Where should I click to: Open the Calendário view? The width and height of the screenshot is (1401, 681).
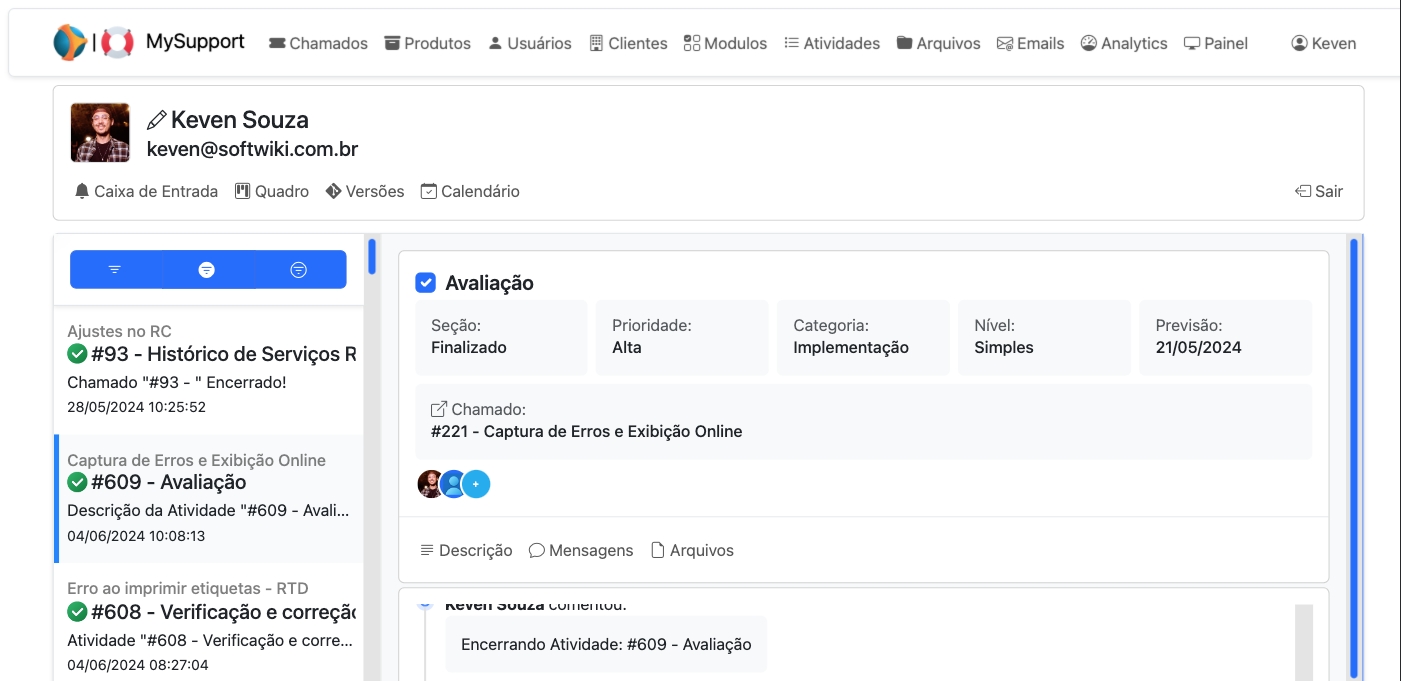tap(470, 191)
